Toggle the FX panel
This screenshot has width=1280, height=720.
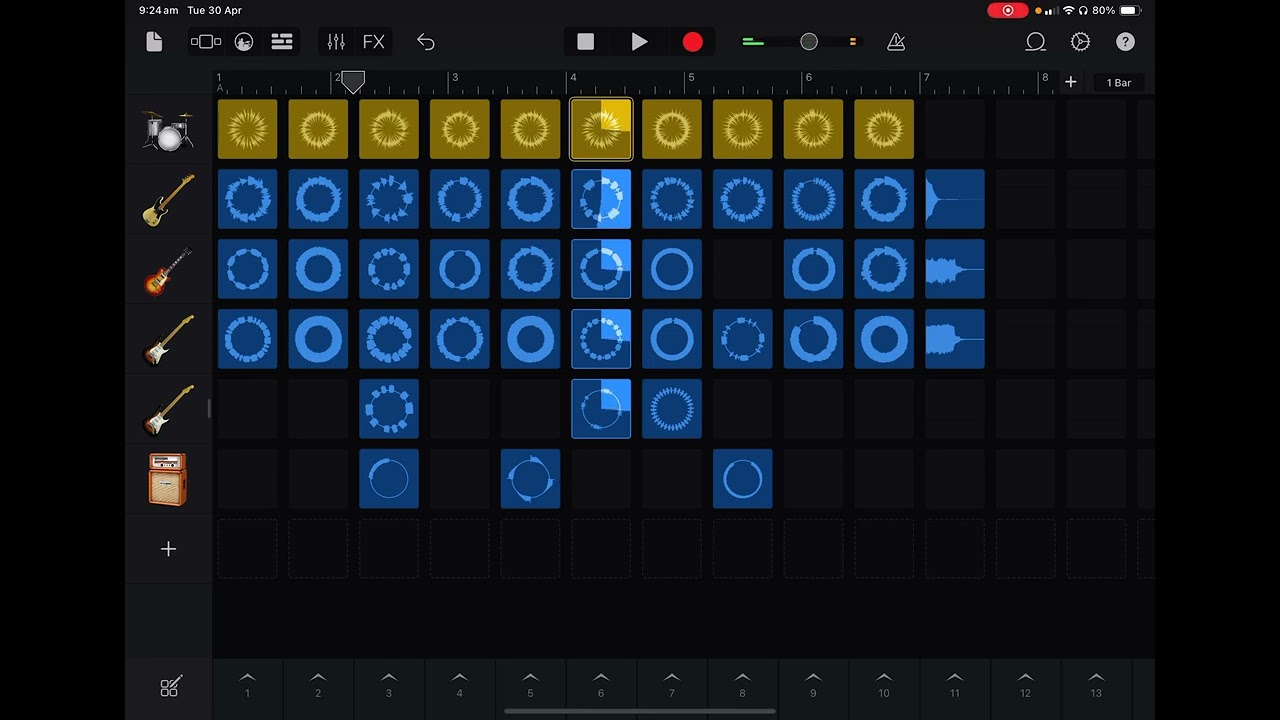(x=373, y=42)
